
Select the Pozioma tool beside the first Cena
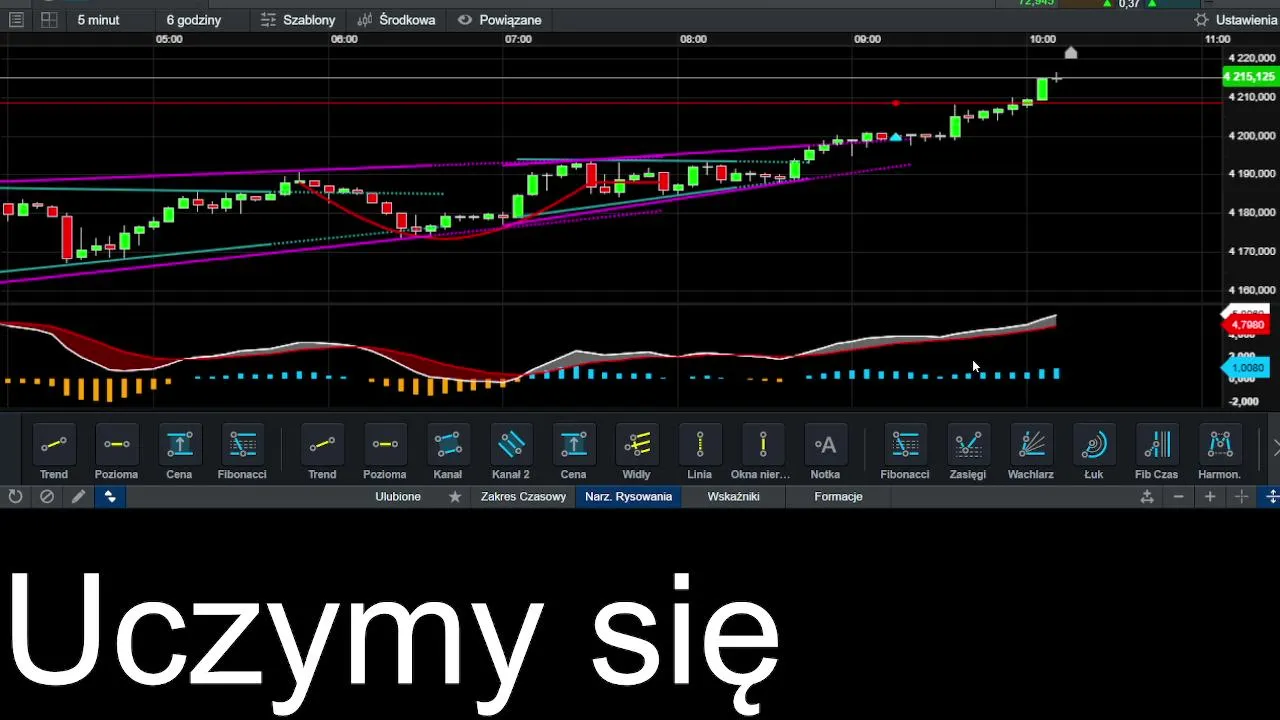click(117, 453)
